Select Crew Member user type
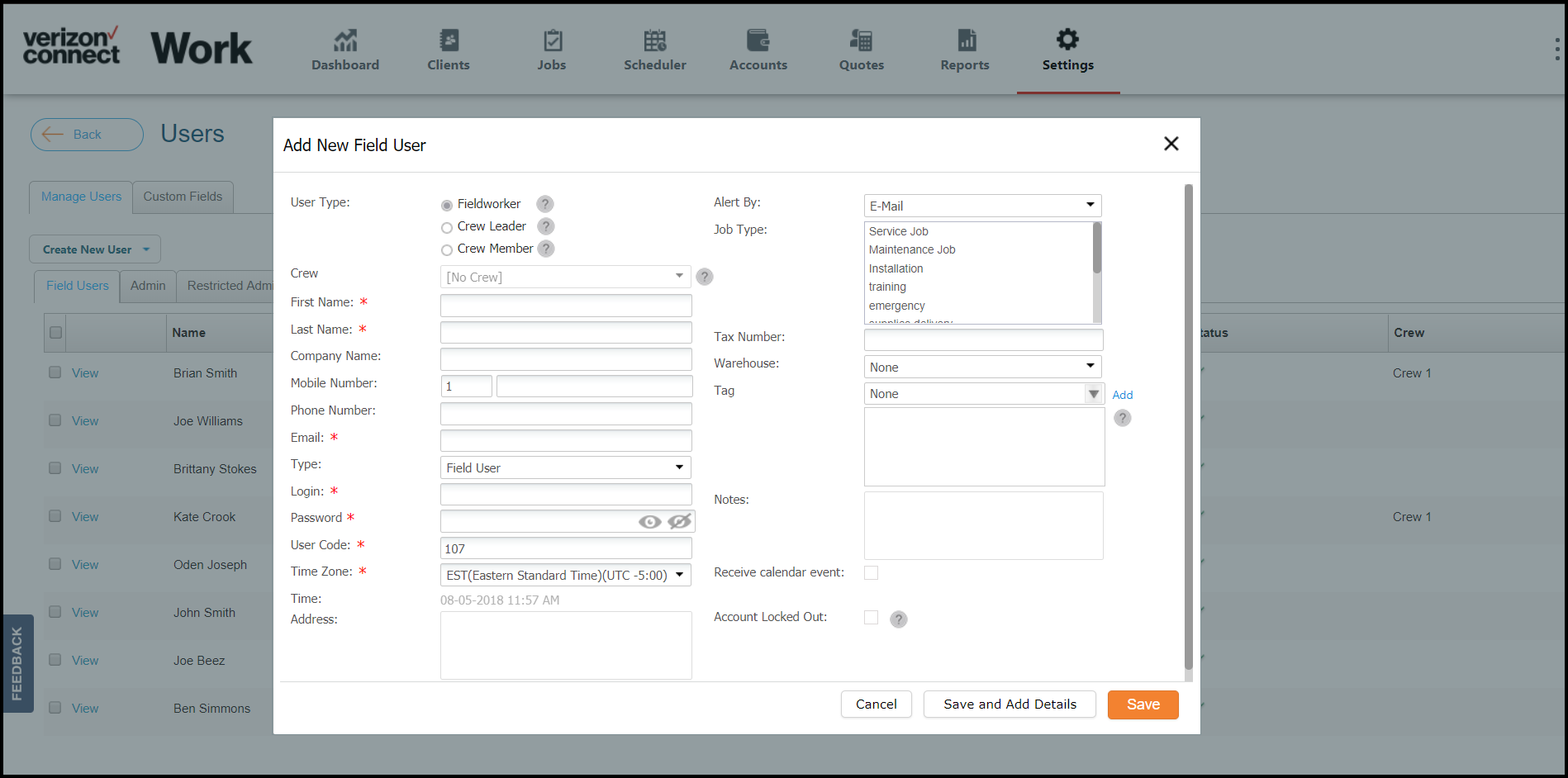Screen dimensions: 1568x778 point(447,249)
